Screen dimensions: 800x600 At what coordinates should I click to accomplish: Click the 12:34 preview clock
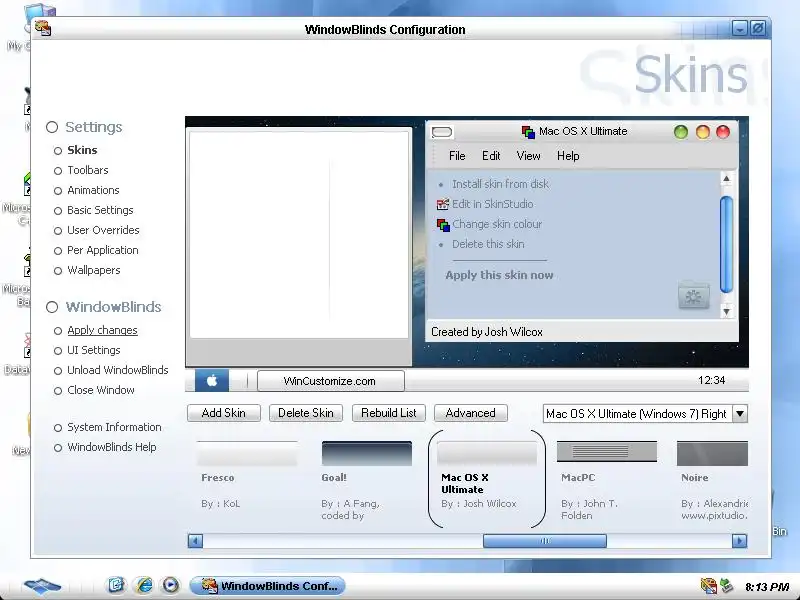(711, 380)
